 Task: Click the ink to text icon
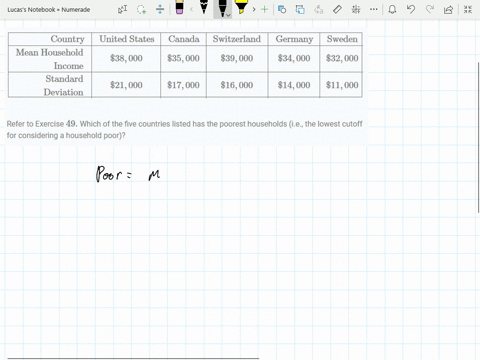(x=319, y=9)
